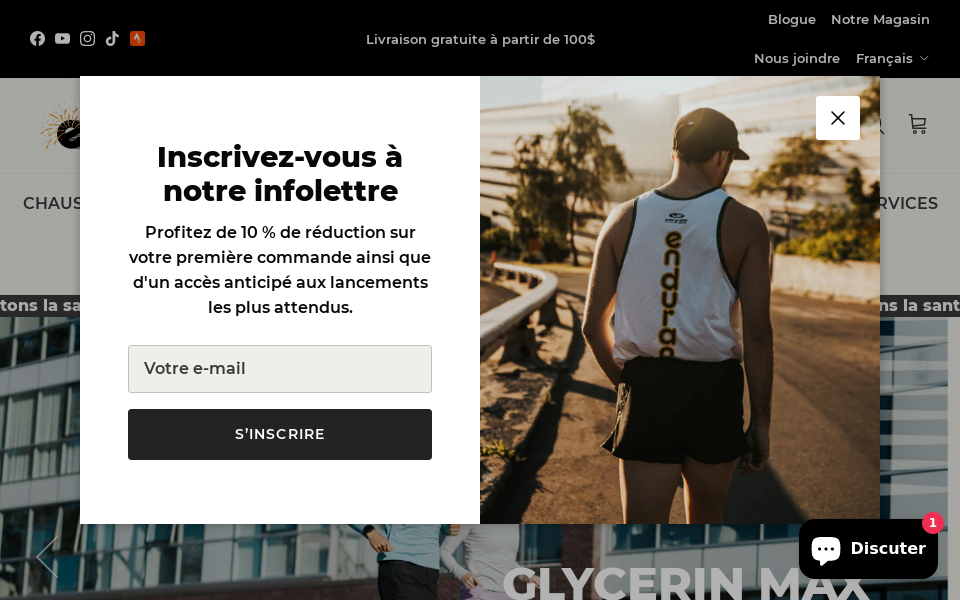Image resolution: width=960 pixels, height=600 pixels.
Task: Open the CHAUSSURES menu item
Action: pos(51,203)
